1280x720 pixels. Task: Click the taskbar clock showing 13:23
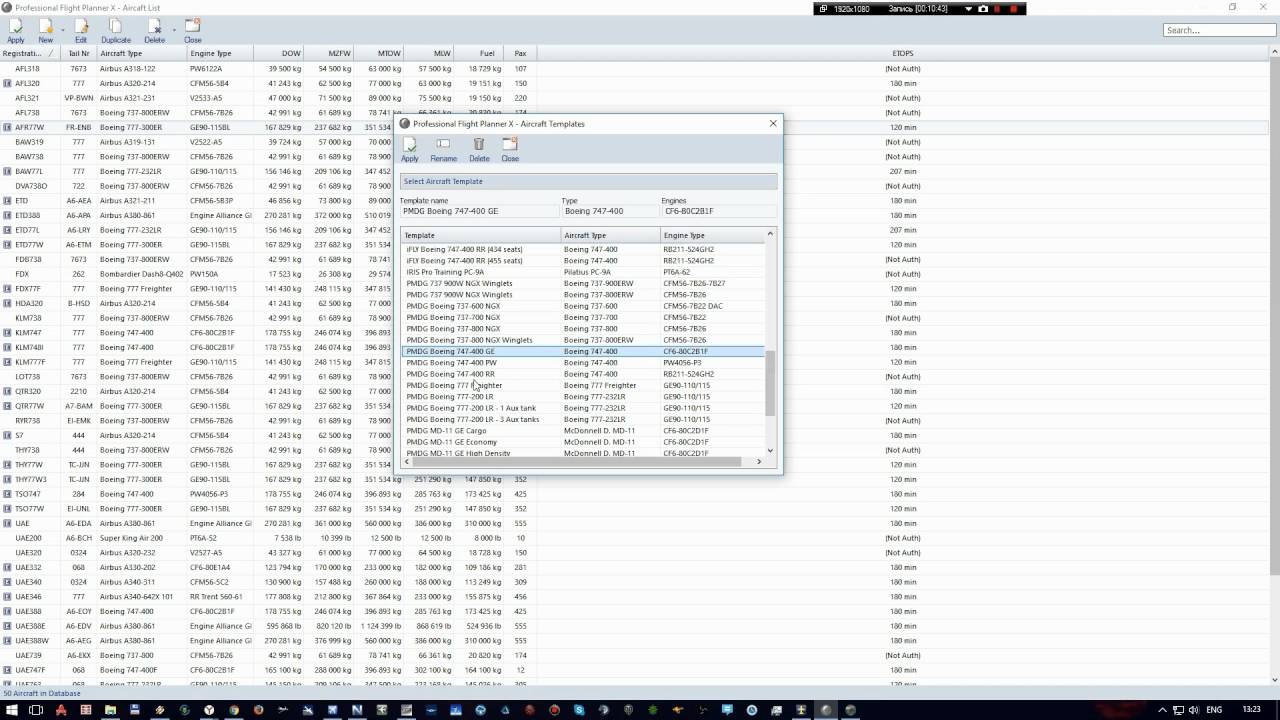pyautogui.click(x=1251, y=710)
